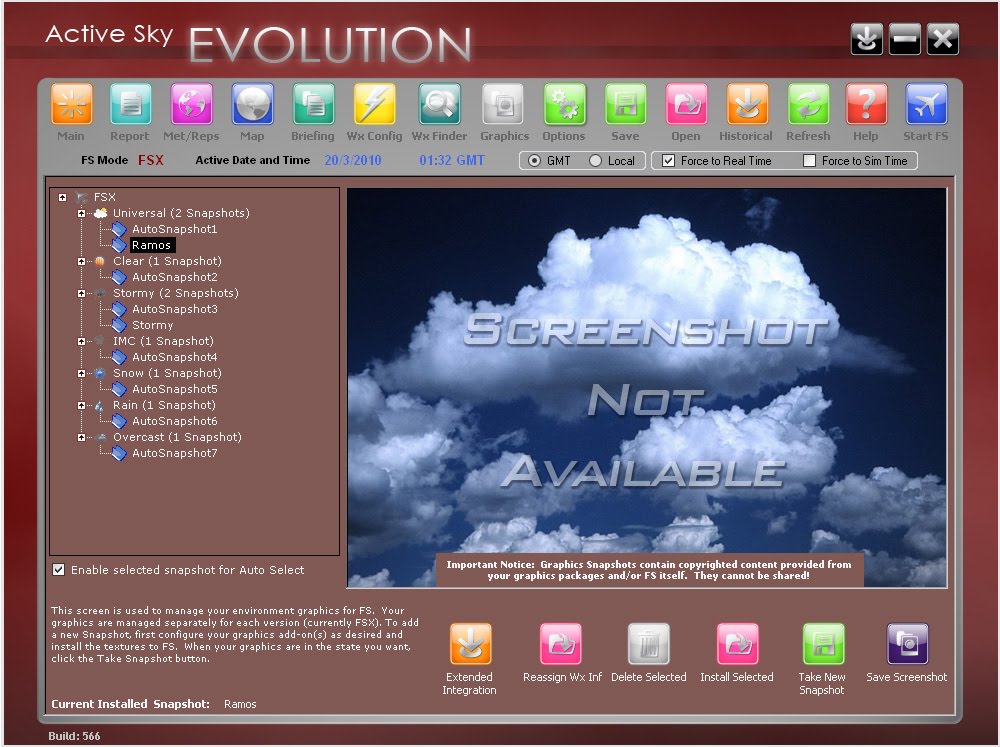Collapse the Rain snapshot node
Image resolution: width=1000 pixels, height=747 pixels.
click(81, 405)
